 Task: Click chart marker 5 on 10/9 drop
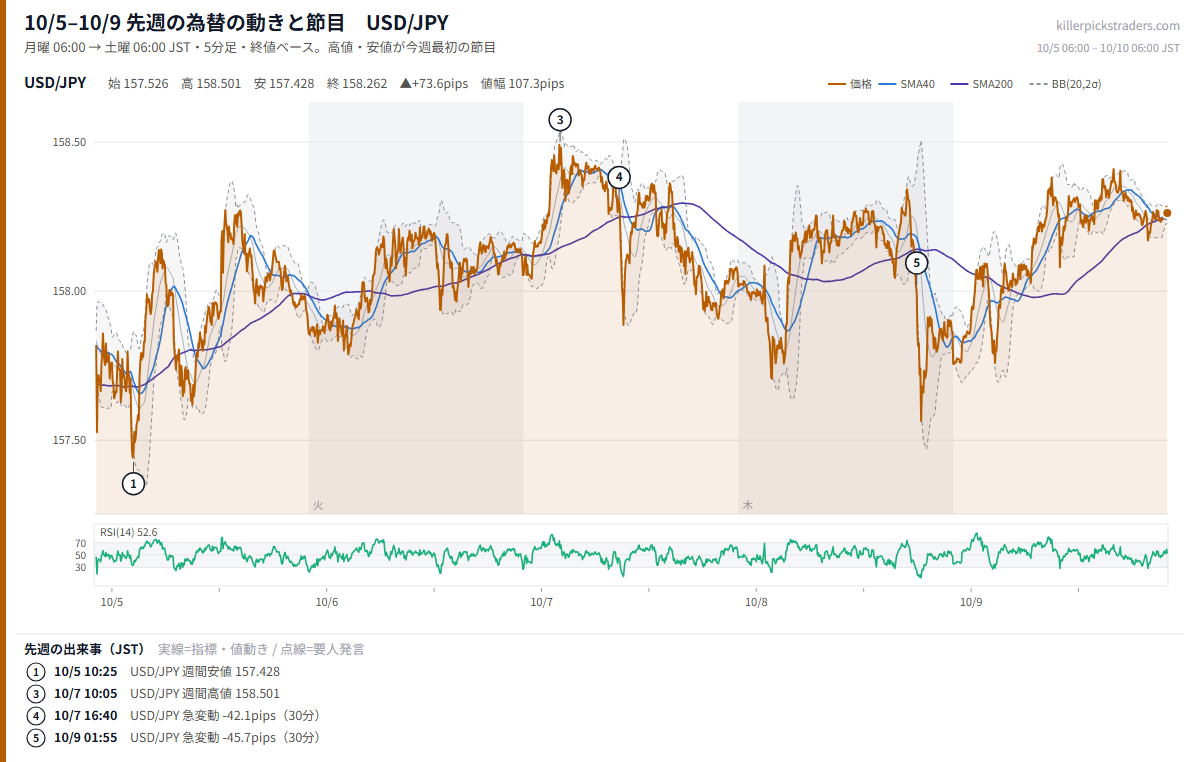(x=917, y=263)
